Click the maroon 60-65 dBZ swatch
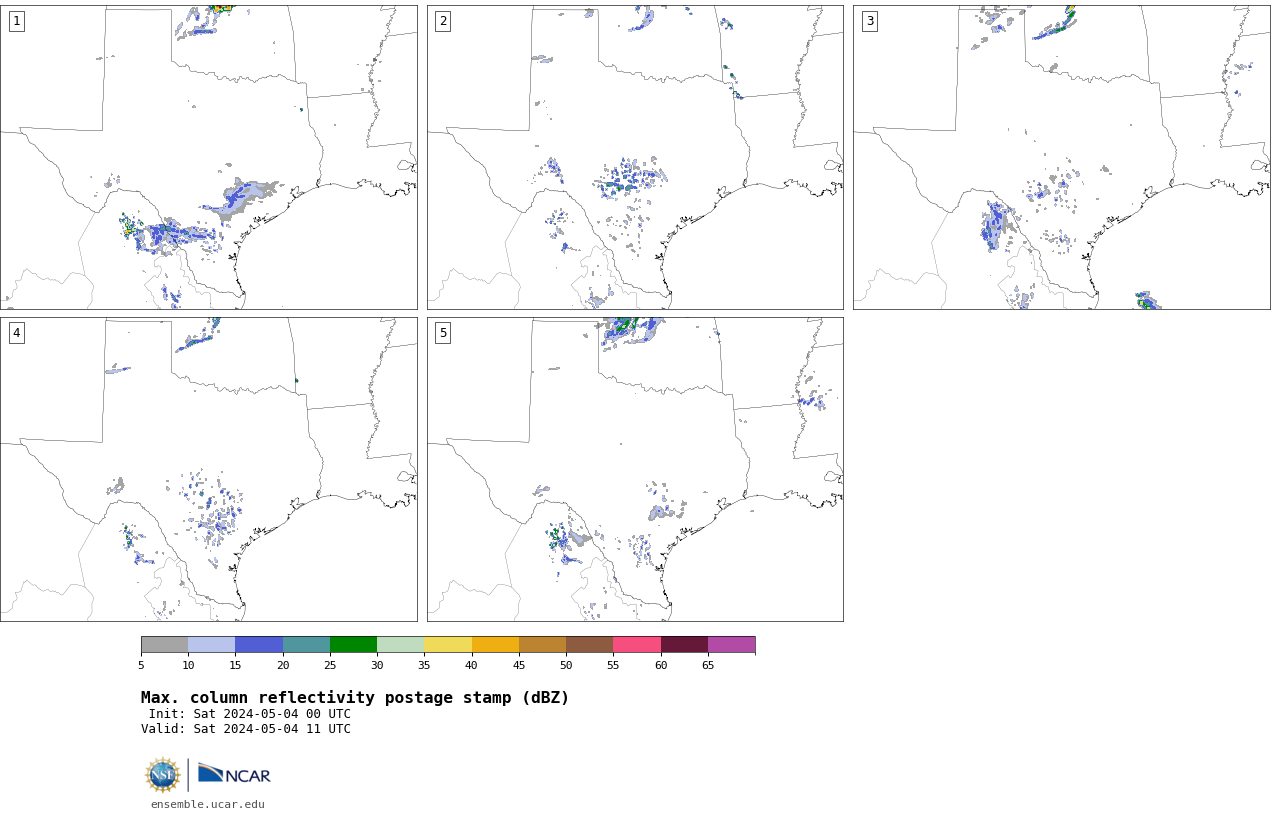Image resolution: width=1280 pixels, height=815 pixels. 684,644
